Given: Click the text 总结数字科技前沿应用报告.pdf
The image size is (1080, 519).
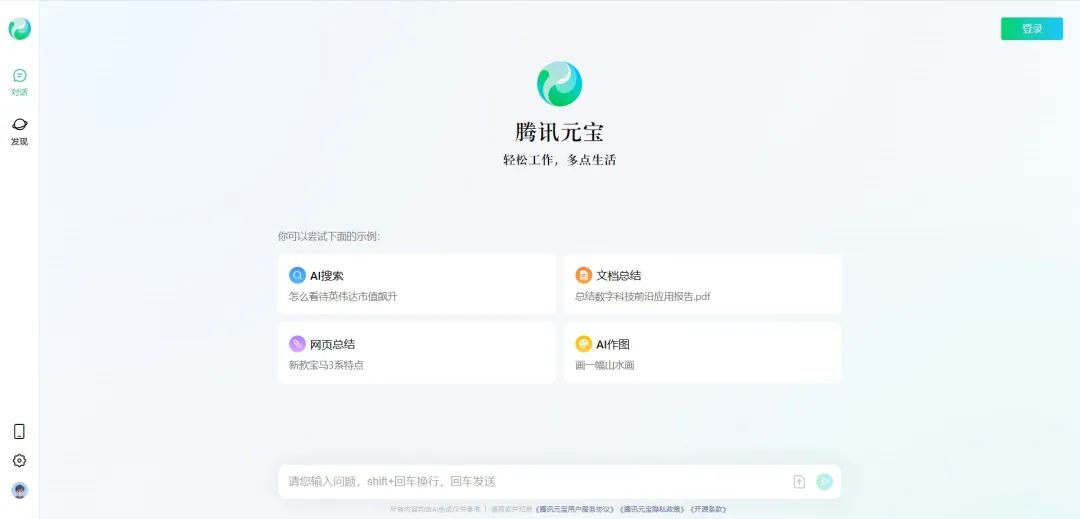Looking at the screenshot, I should 643,297.
